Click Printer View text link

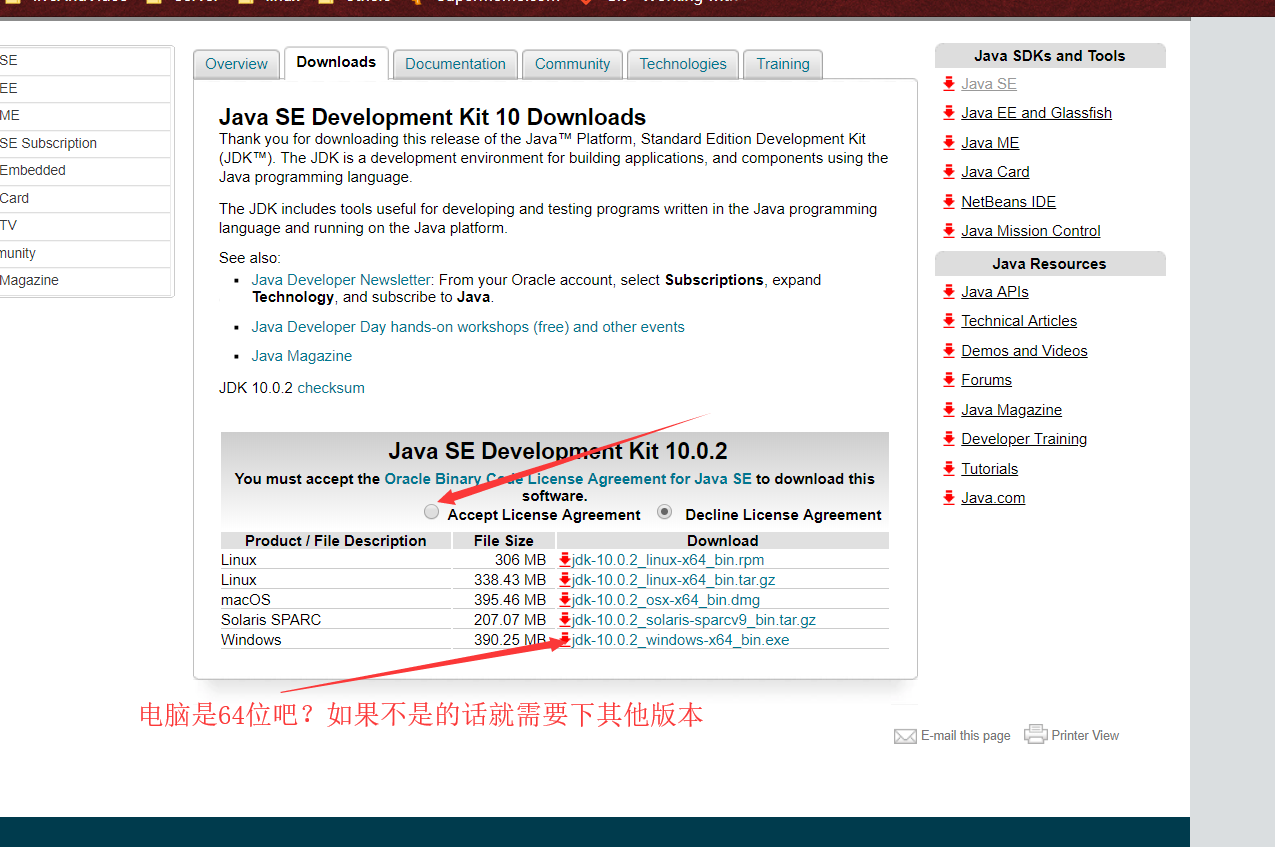(x=1085, y=736)
